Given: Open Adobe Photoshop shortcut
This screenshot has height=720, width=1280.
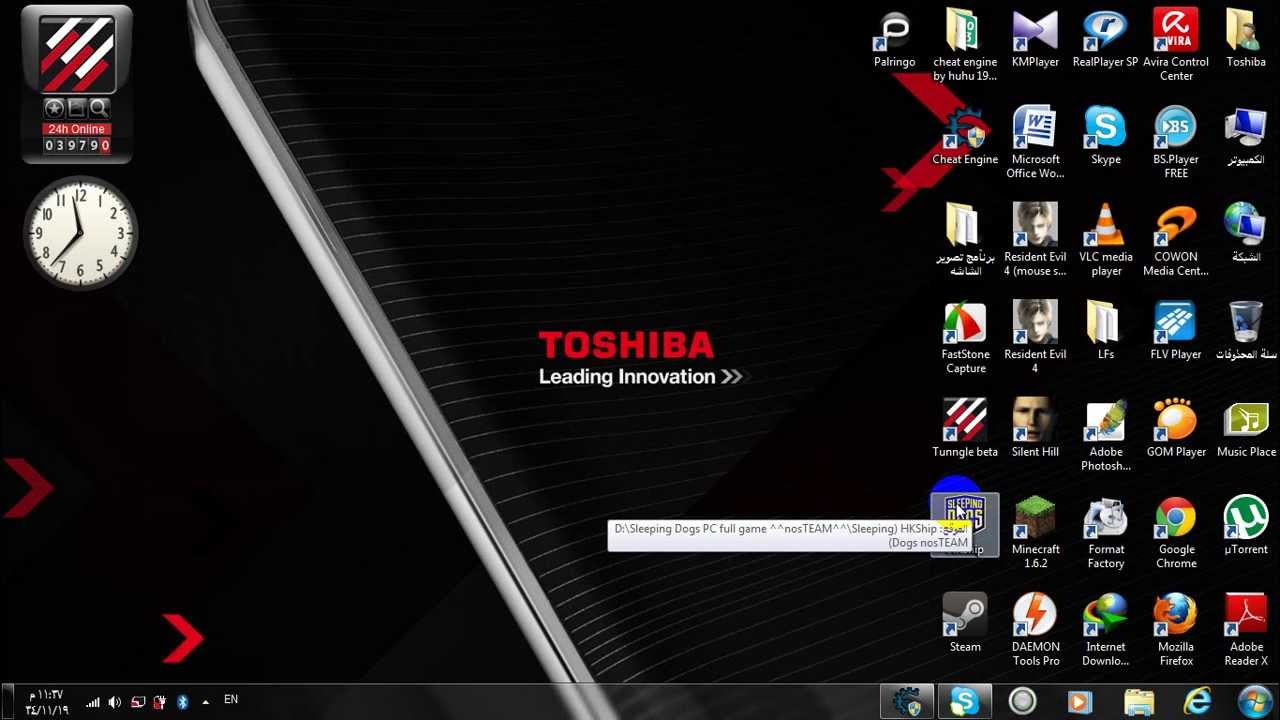Looking at the screenshot, I should click(x=1105, y=435).
